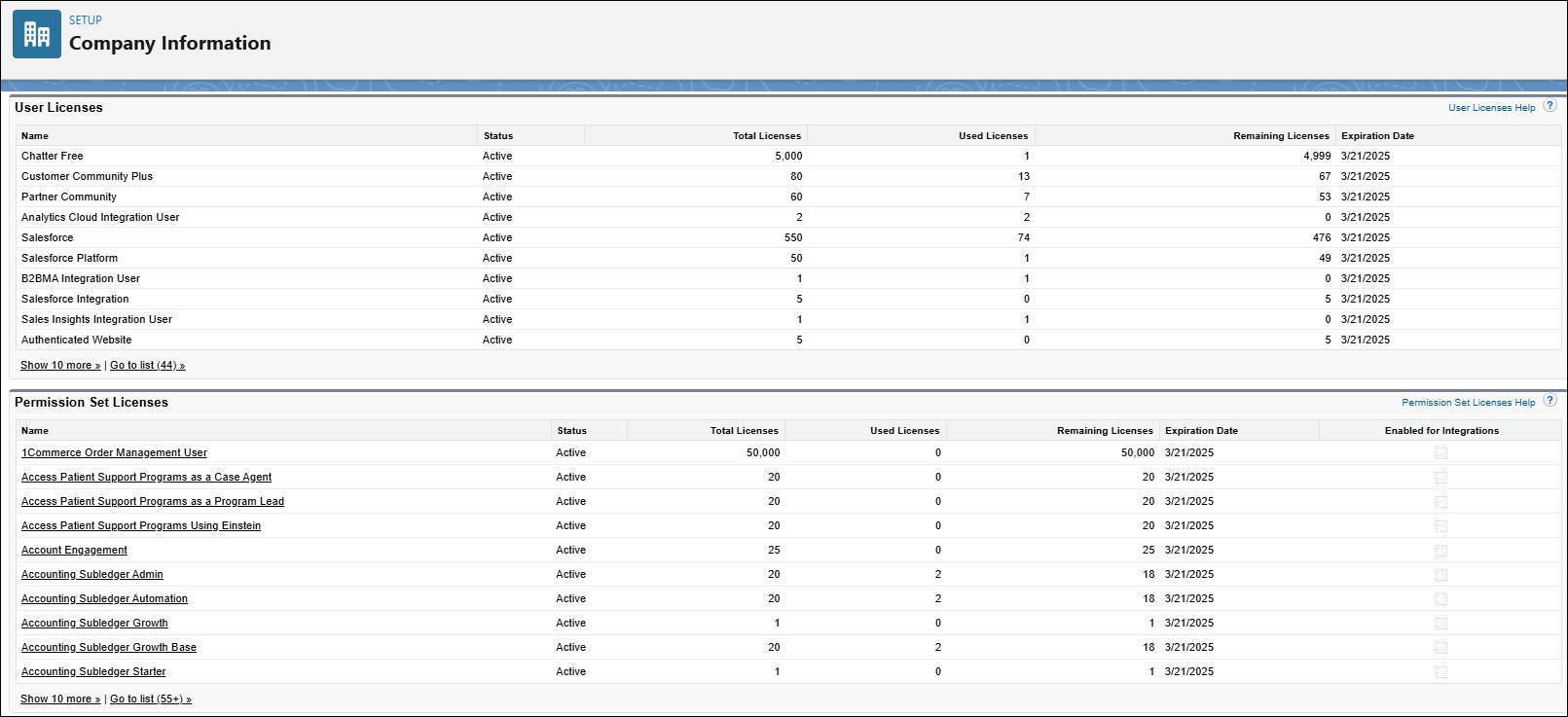Screen dimensions: 1568x717
Task: Go to list of 44 user licenses
Action: tap(147, 365)
